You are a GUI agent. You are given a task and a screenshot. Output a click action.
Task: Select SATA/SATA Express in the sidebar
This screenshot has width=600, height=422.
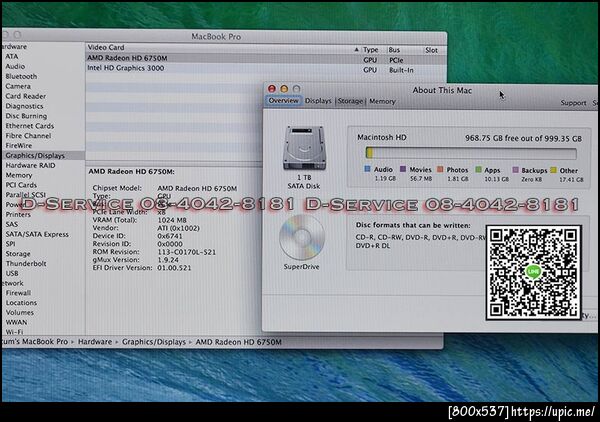tap(37, 234)
